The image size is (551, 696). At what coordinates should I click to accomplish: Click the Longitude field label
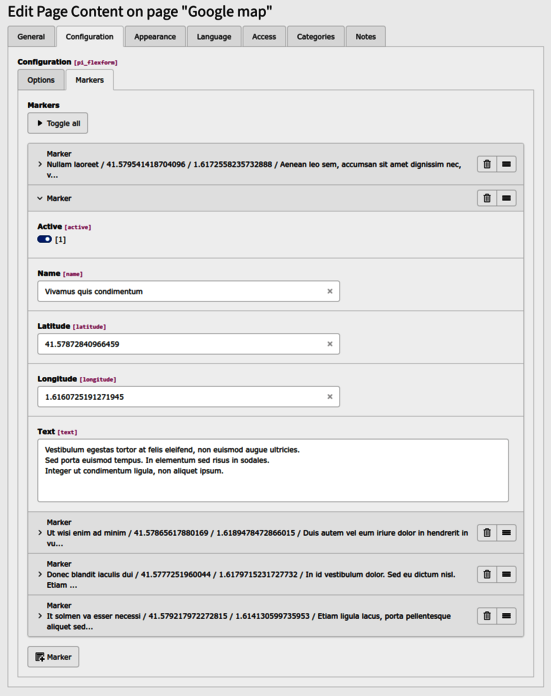pos(57,379)
